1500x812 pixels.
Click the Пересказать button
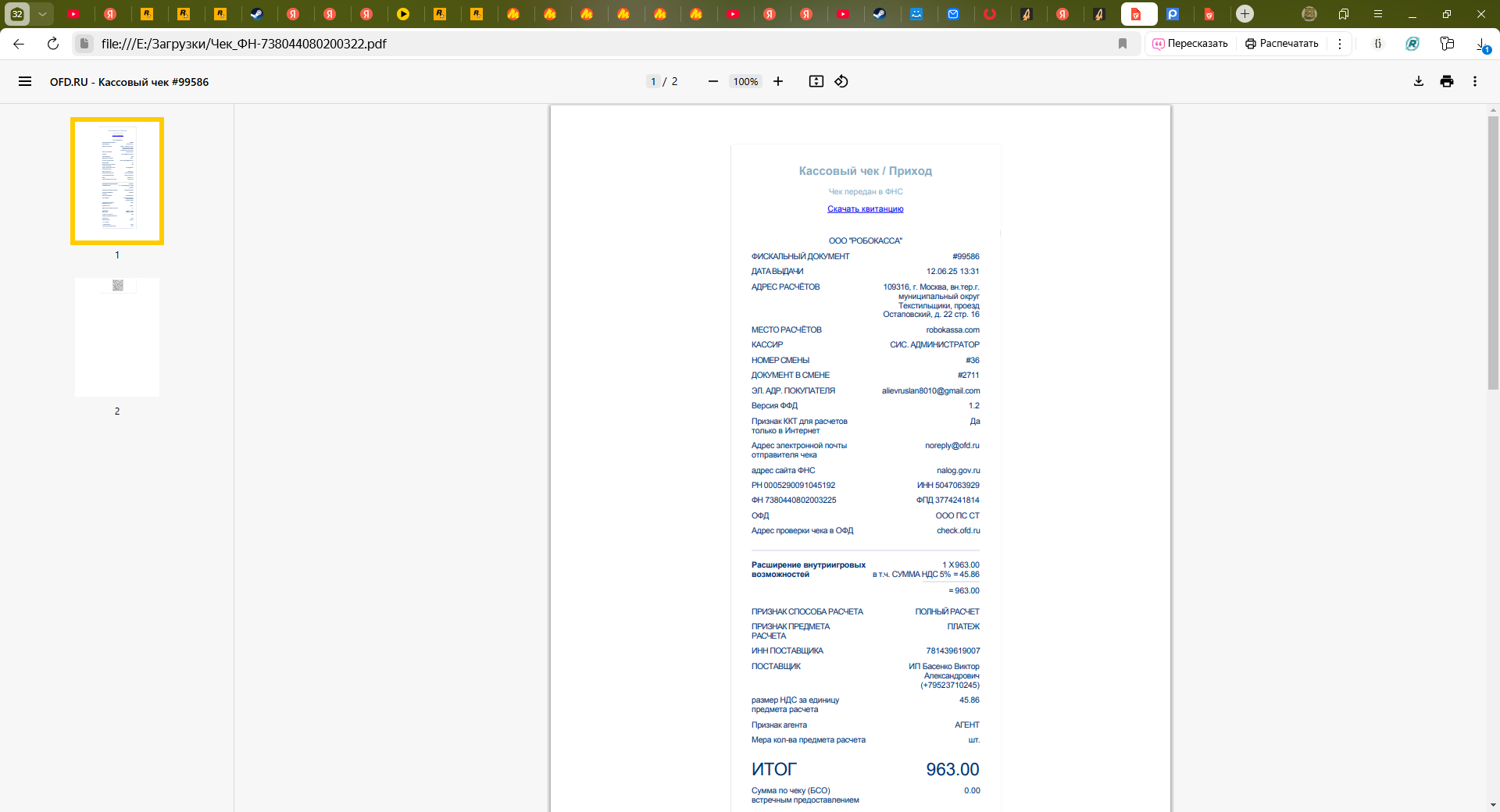tap(1191, 44)
